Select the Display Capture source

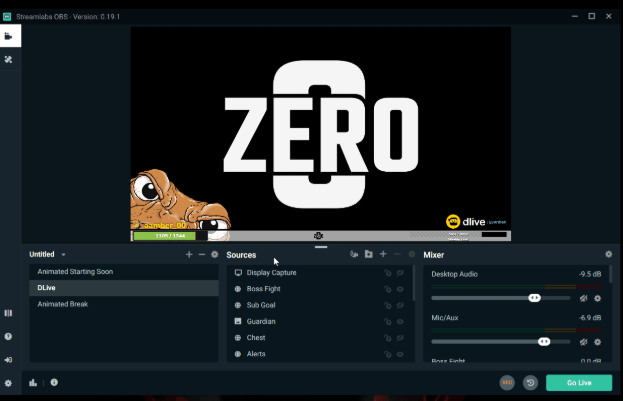(x=320, y=273)
